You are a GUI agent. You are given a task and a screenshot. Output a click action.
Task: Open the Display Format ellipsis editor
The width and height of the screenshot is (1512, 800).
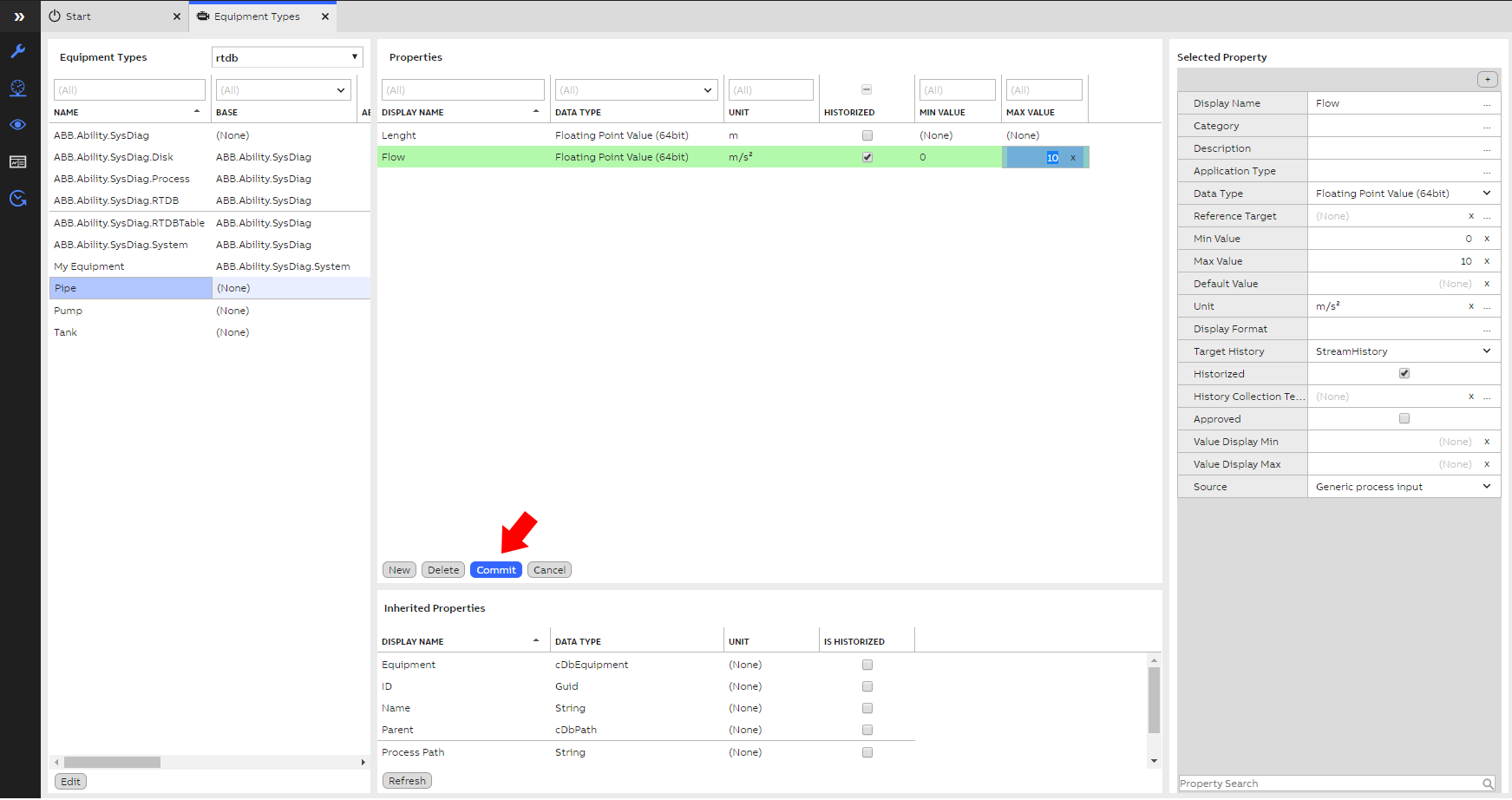point(1487,330)
